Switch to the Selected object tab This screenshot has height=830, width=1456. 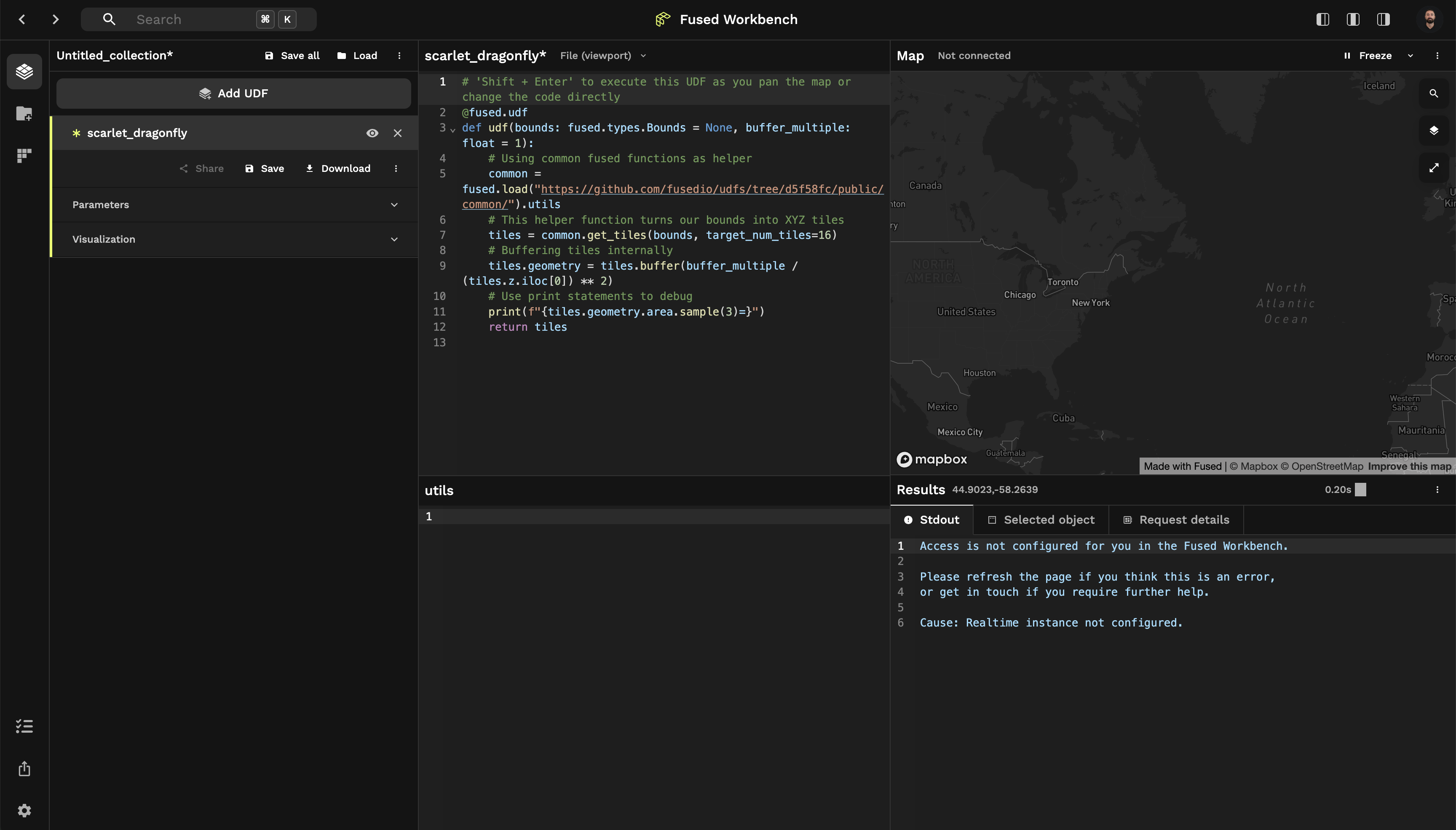[1041, 520]
